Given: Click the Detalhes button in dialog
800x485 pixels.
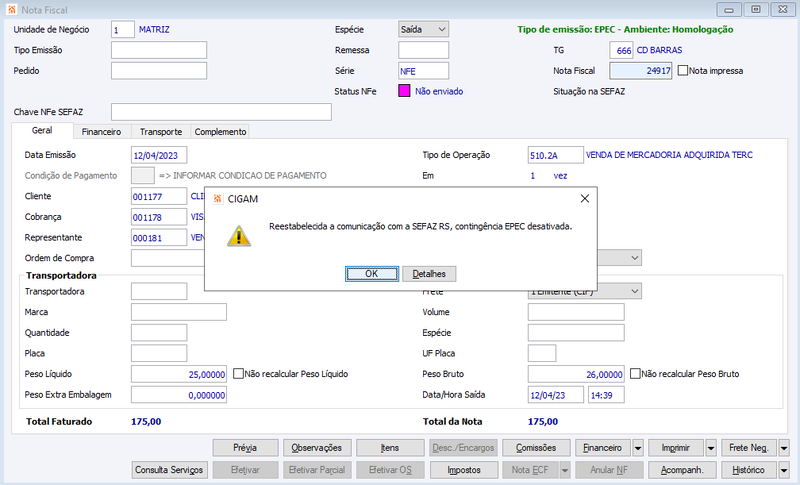Looking at the screenshot, I should pyautogui.click(x=429, y=274).
